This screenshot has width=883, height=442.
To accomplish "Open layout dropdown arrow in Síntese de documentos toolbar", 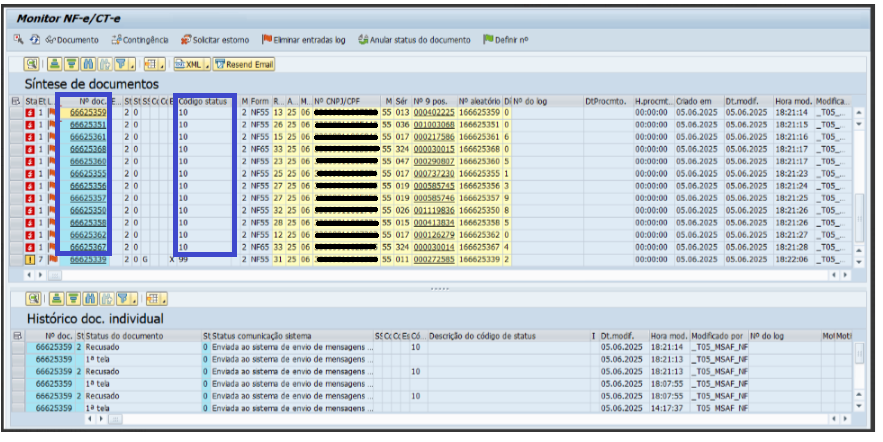I will [162, 65].
